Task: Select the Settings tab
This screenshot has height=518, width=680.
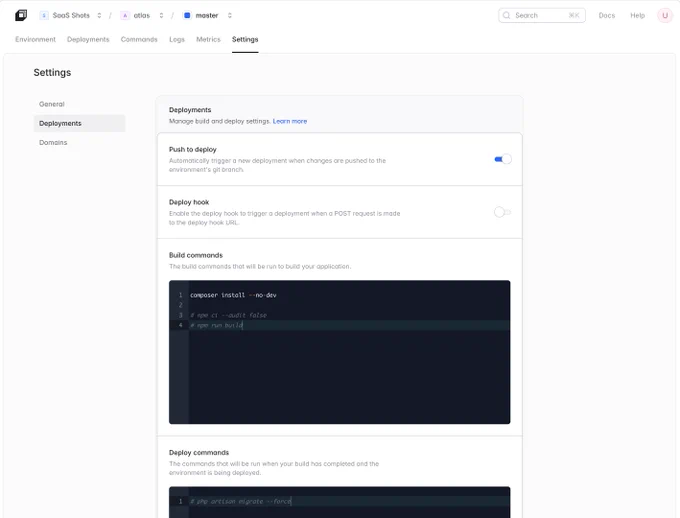Action: [x=245, y=39]
